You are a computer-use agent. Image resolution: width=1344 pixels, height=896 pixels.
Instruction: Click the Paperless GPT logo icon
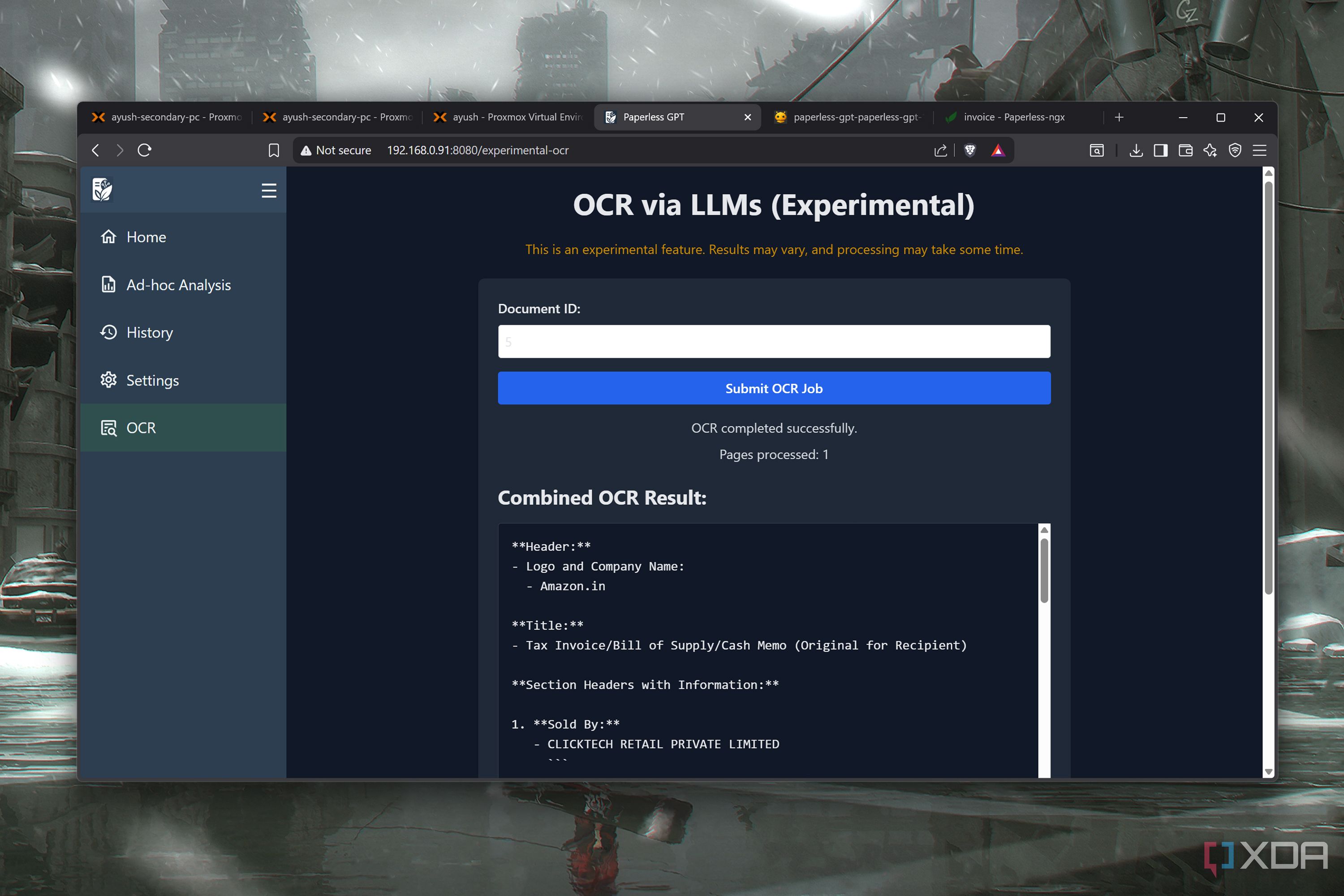102,190
